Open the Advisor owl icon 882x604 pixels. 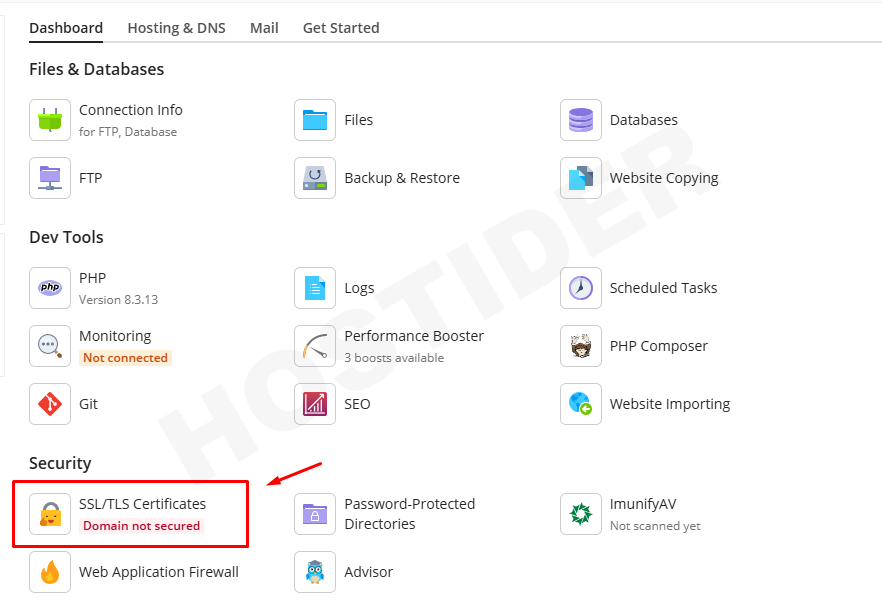pyautogui.click(x=315, y=572)
